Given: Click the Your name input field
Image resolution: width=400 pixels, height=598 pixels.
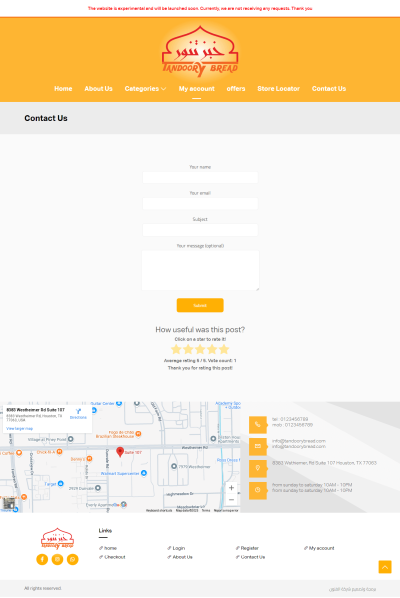Looking at the screenshot, I should coord(200,177).
